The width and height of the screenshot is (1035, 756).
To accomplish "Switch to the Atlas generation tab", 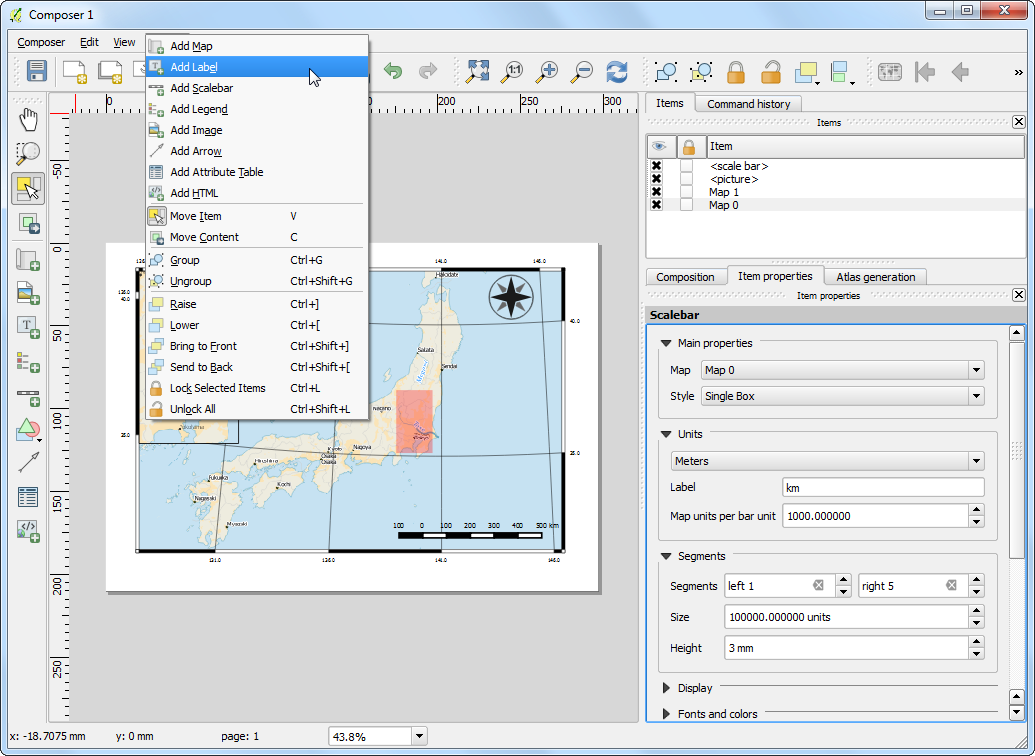I will click(x=876, y=277).
